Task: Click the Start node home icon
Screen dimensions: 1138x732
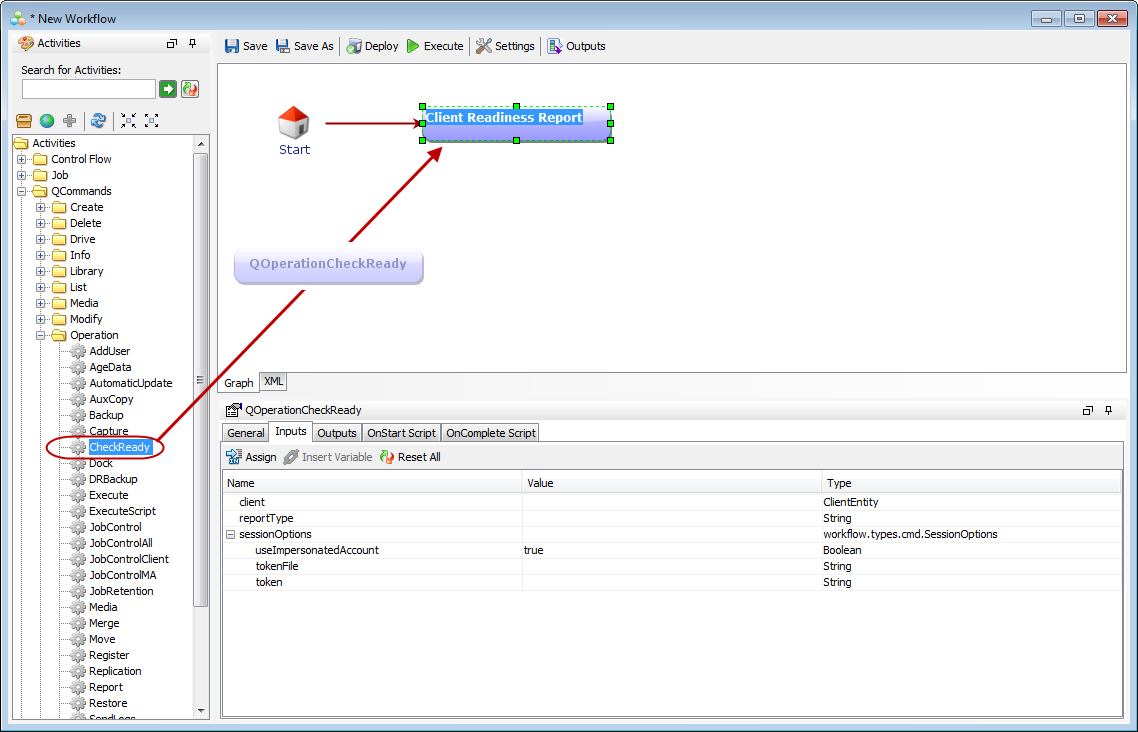Action: pyautogui.click(x=293, y=123)
